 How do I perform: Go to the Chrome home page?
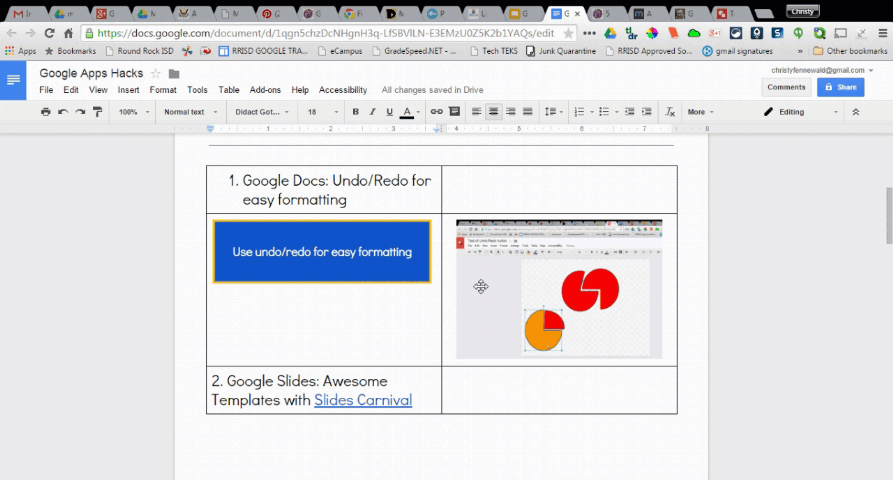click(x=68, y=33)
